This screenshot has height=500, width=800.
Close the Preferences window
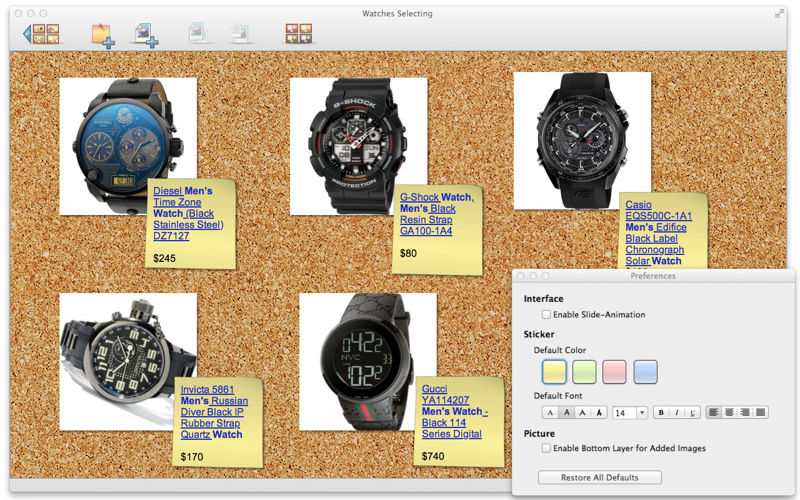point(520,276)
